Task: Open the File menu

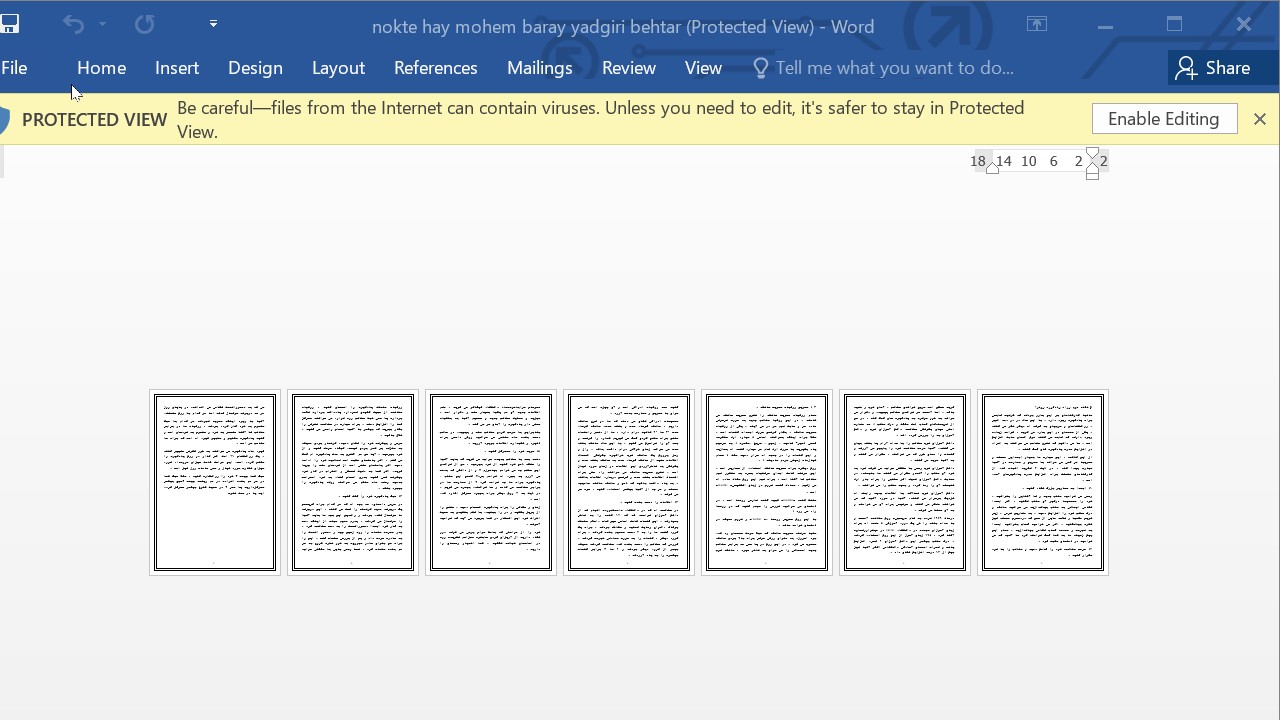Action: coord(14,68)
